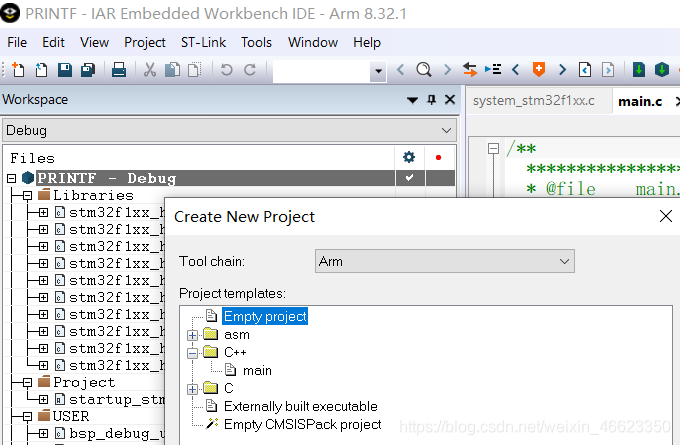Expand the bsp_debug file node

point(43,433)
